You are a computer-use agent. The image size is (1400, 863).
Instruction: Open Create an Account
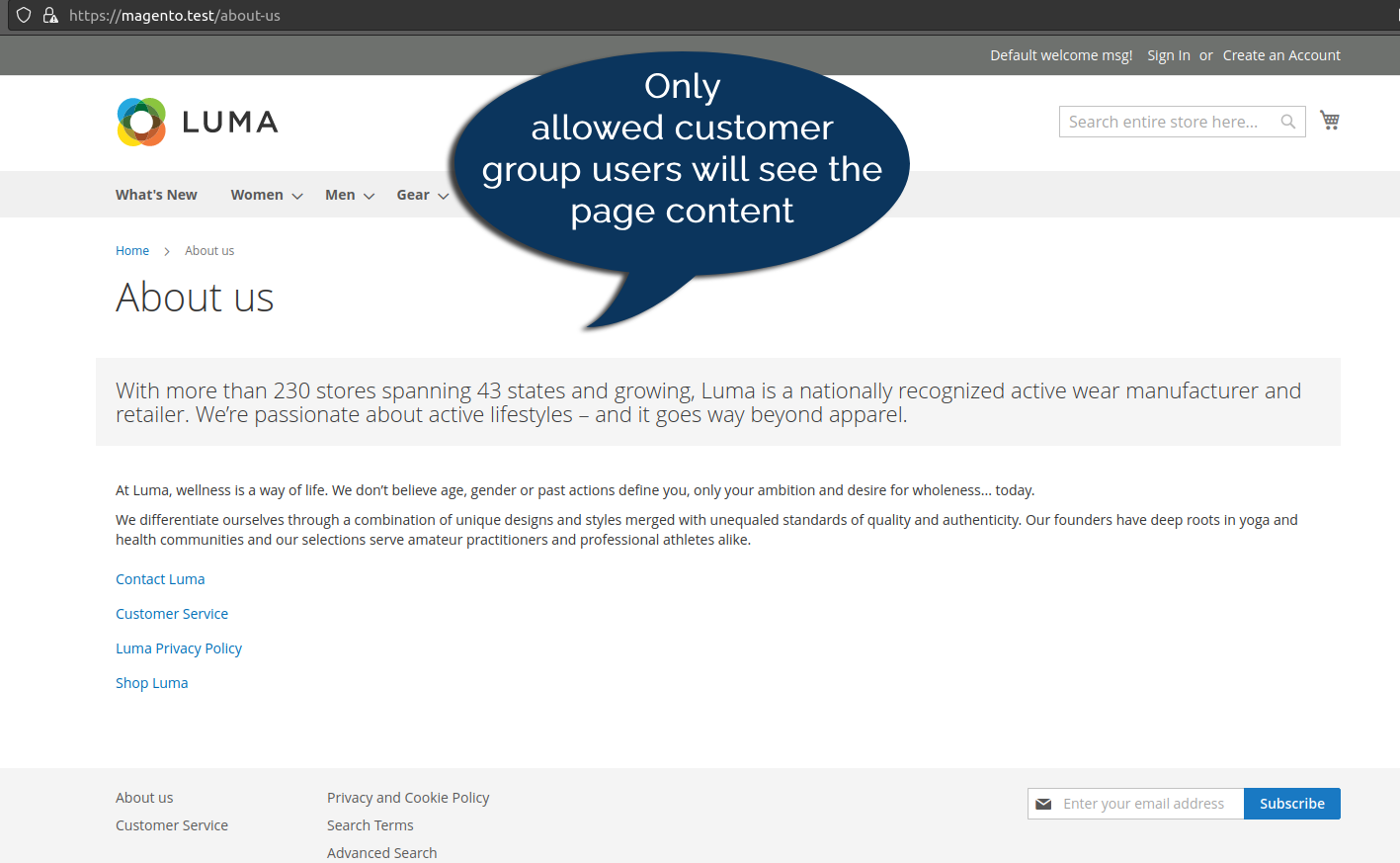[x=1281, y=55]
